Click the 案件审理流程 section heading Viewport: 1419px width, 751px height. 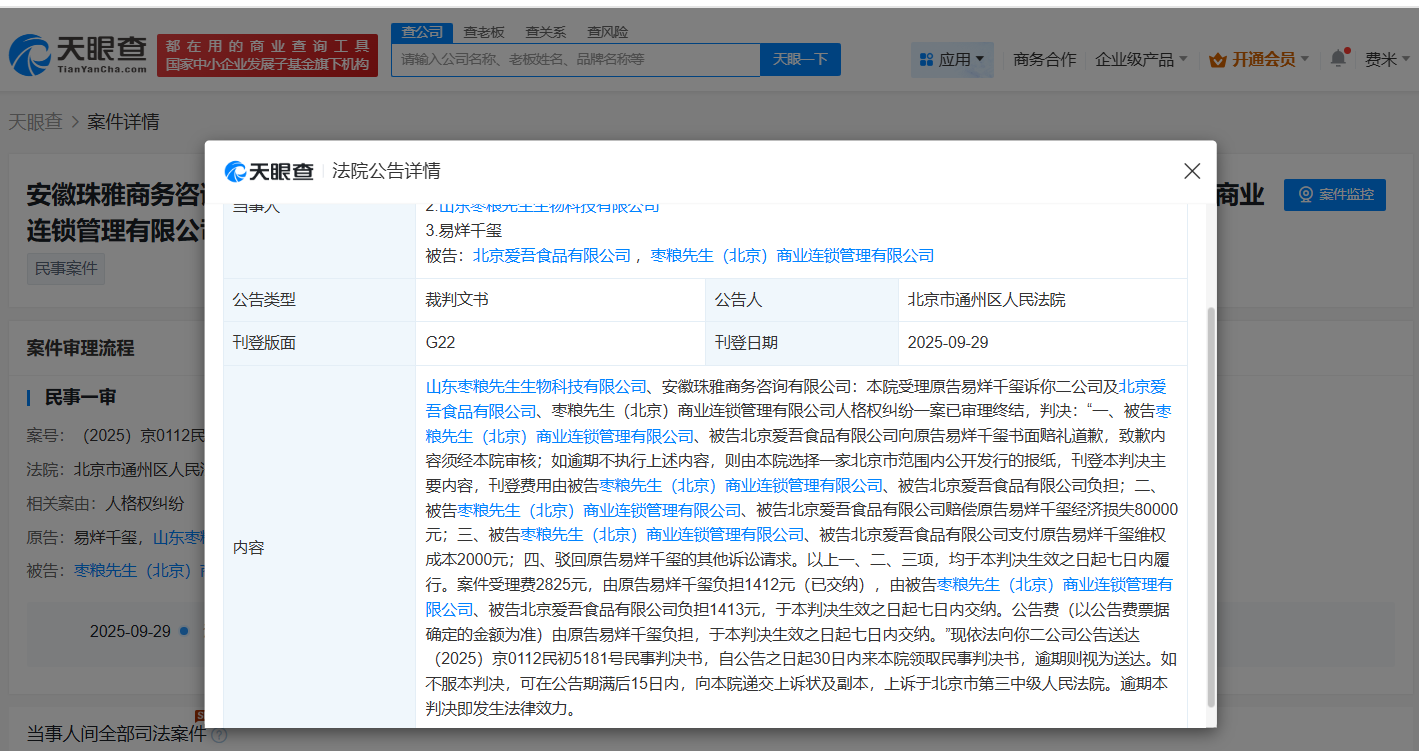tap(80, 349)
